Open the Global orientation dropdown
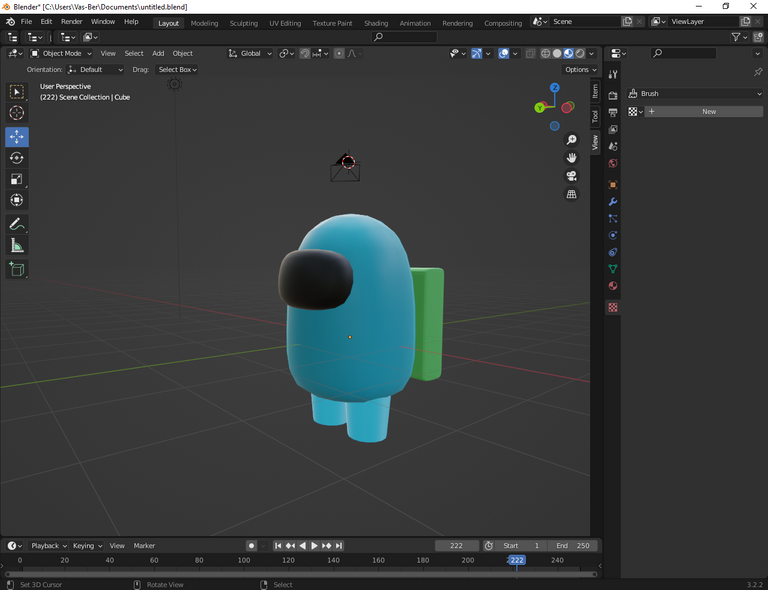This screenshot has height=590, width=768. [x=250, y=53]
